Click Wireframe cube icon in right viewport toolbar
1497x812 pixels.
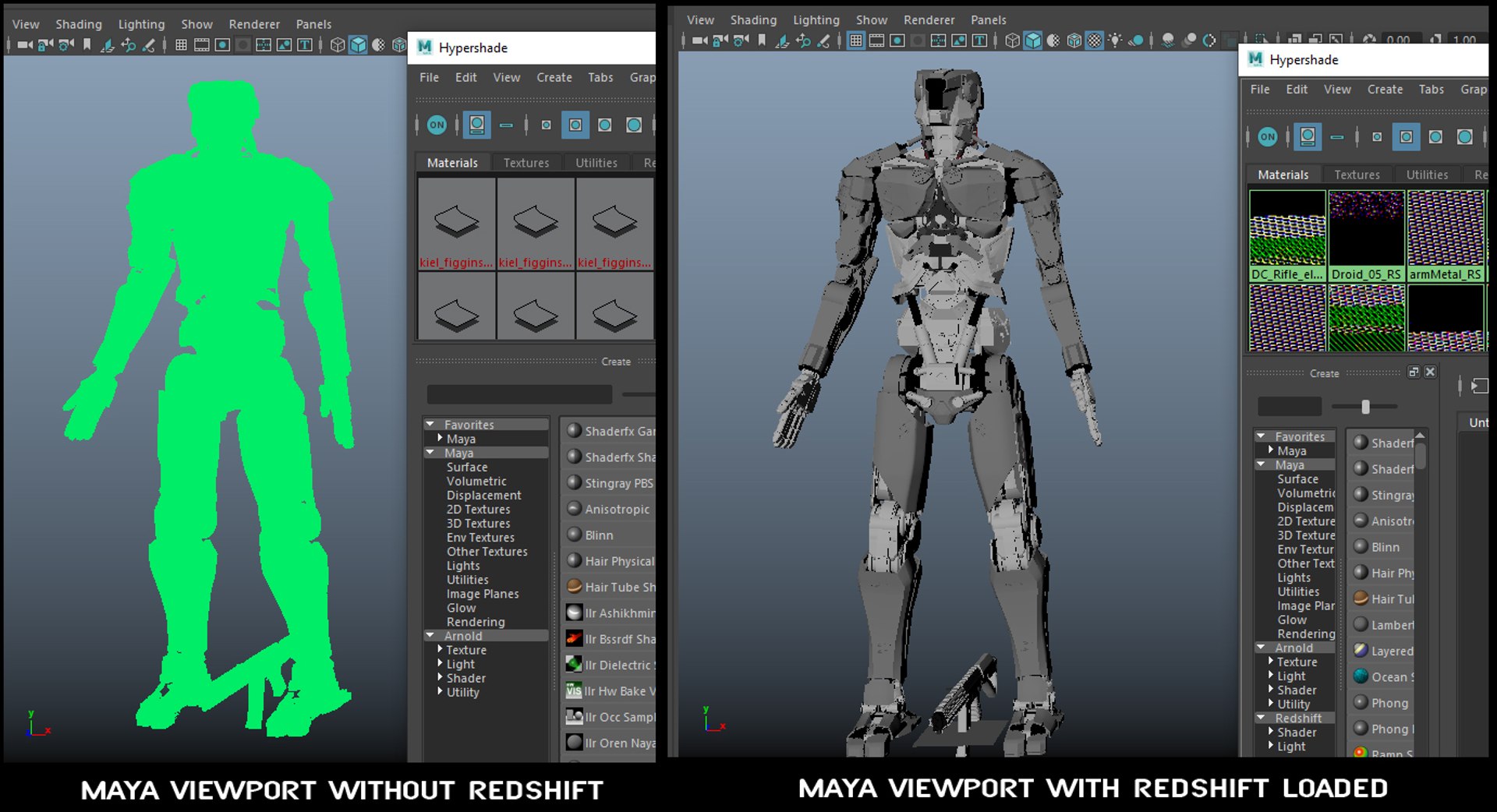point(1012,41)
